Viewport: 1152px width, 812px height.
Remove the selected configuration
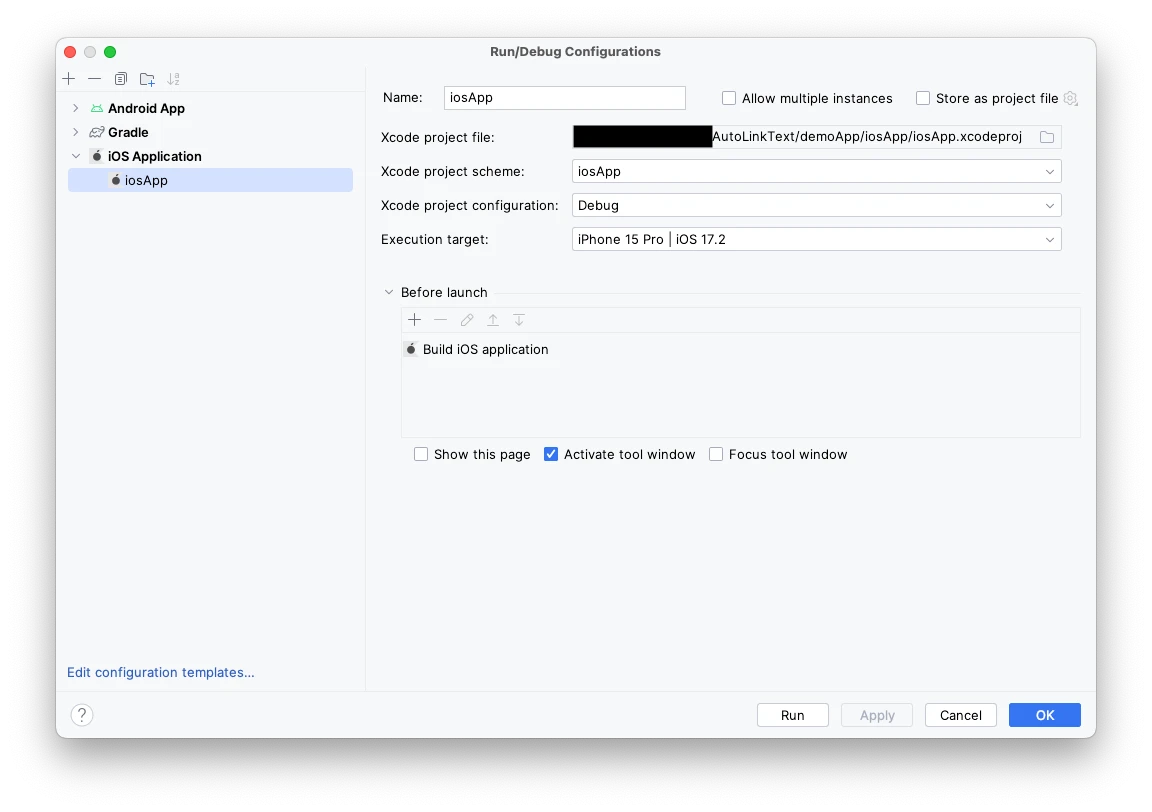(x=95, y=79)
